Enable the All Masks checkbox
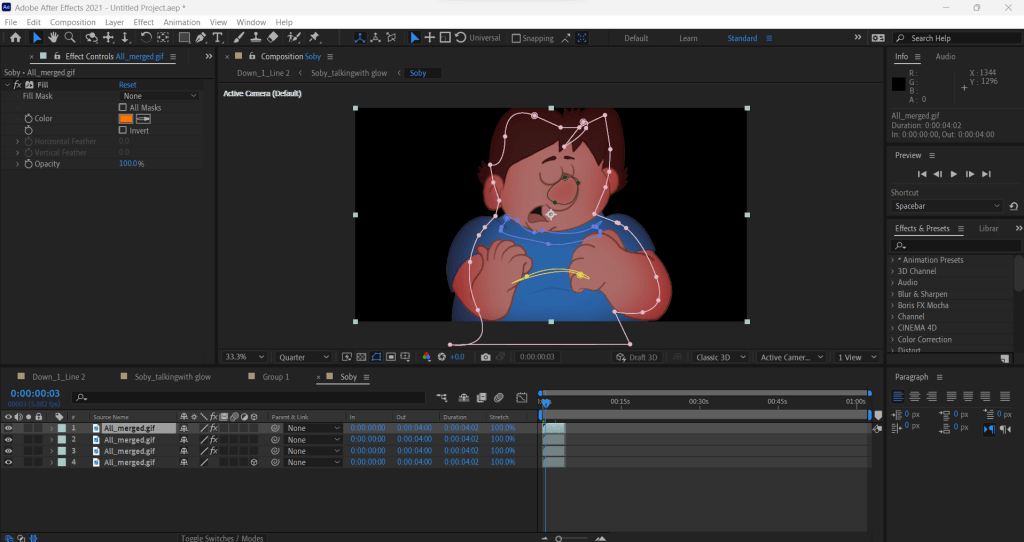Image resolution: width=1024 pixels, height=542 pixels. pos(123,107)
